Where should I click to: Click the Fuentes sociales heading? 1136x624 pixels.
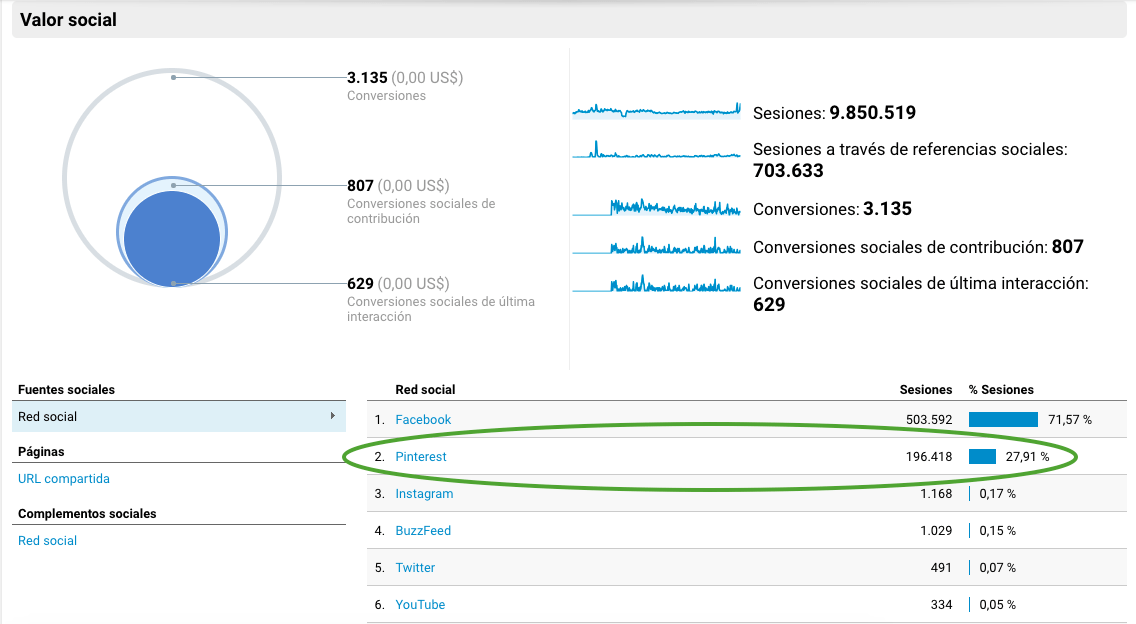[x=66, y=389]
